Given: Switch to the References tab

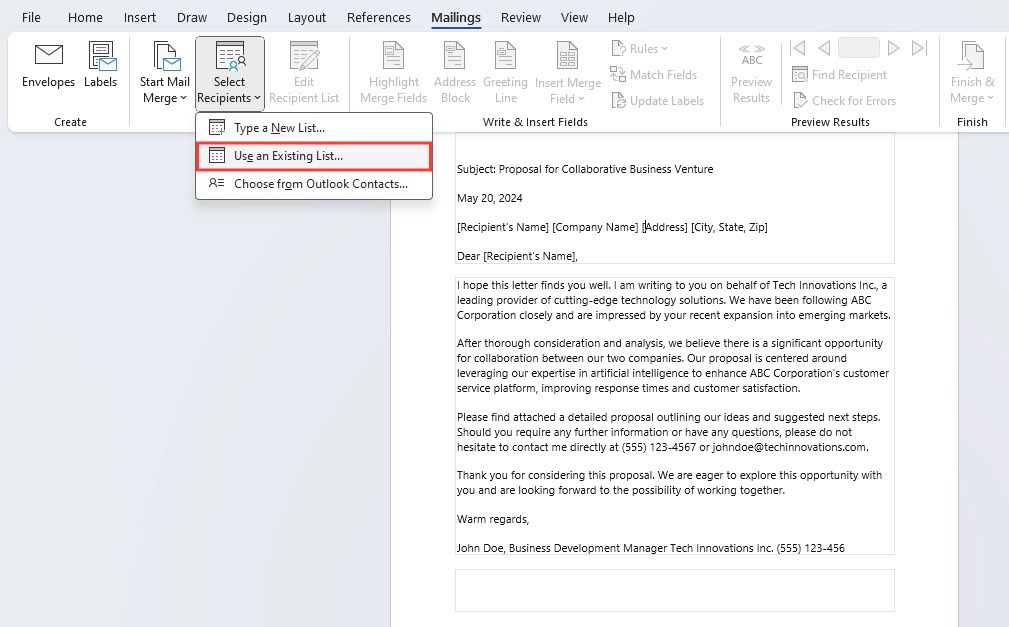Looking at the screenshot, I should 378,17.
